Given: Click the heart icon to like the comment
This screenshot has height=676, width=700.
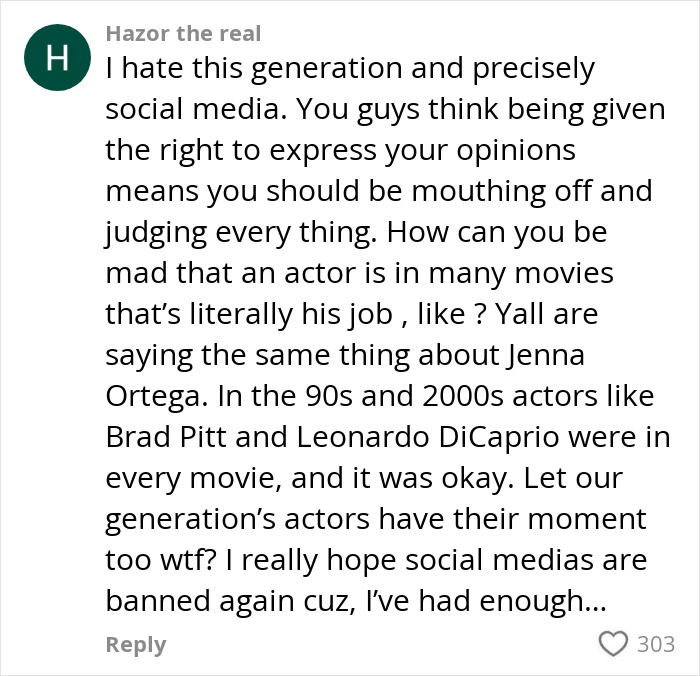Looking at the screenshot, I should (612, 644).
